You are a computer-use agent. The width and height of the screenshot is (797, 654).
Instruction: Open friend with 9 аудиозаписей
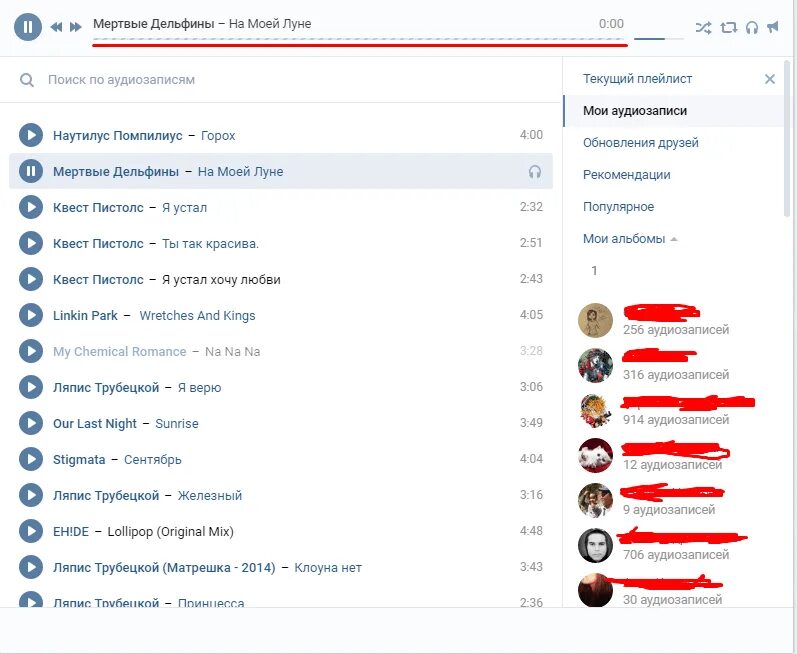pos(595,501)
